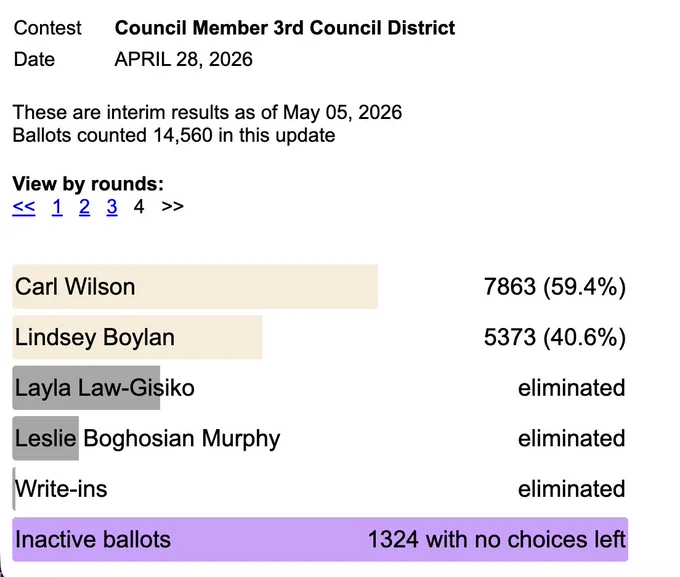Click the Write-ins row
Screen dimensions: 680x577
click(x=320, y=488)
